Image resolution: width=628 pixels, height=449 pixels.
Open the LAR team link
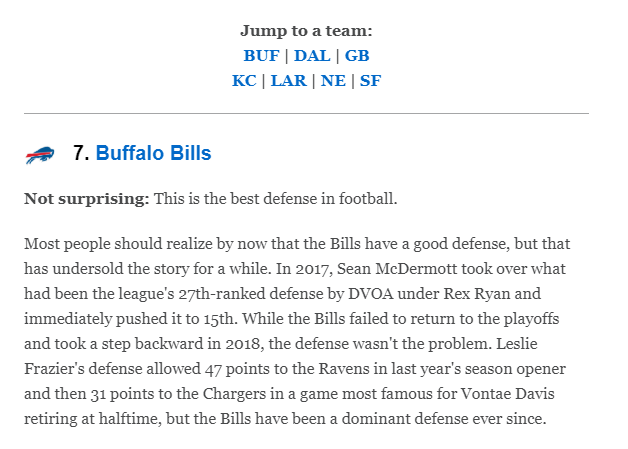pyautogui.click(x=289, y=81)
